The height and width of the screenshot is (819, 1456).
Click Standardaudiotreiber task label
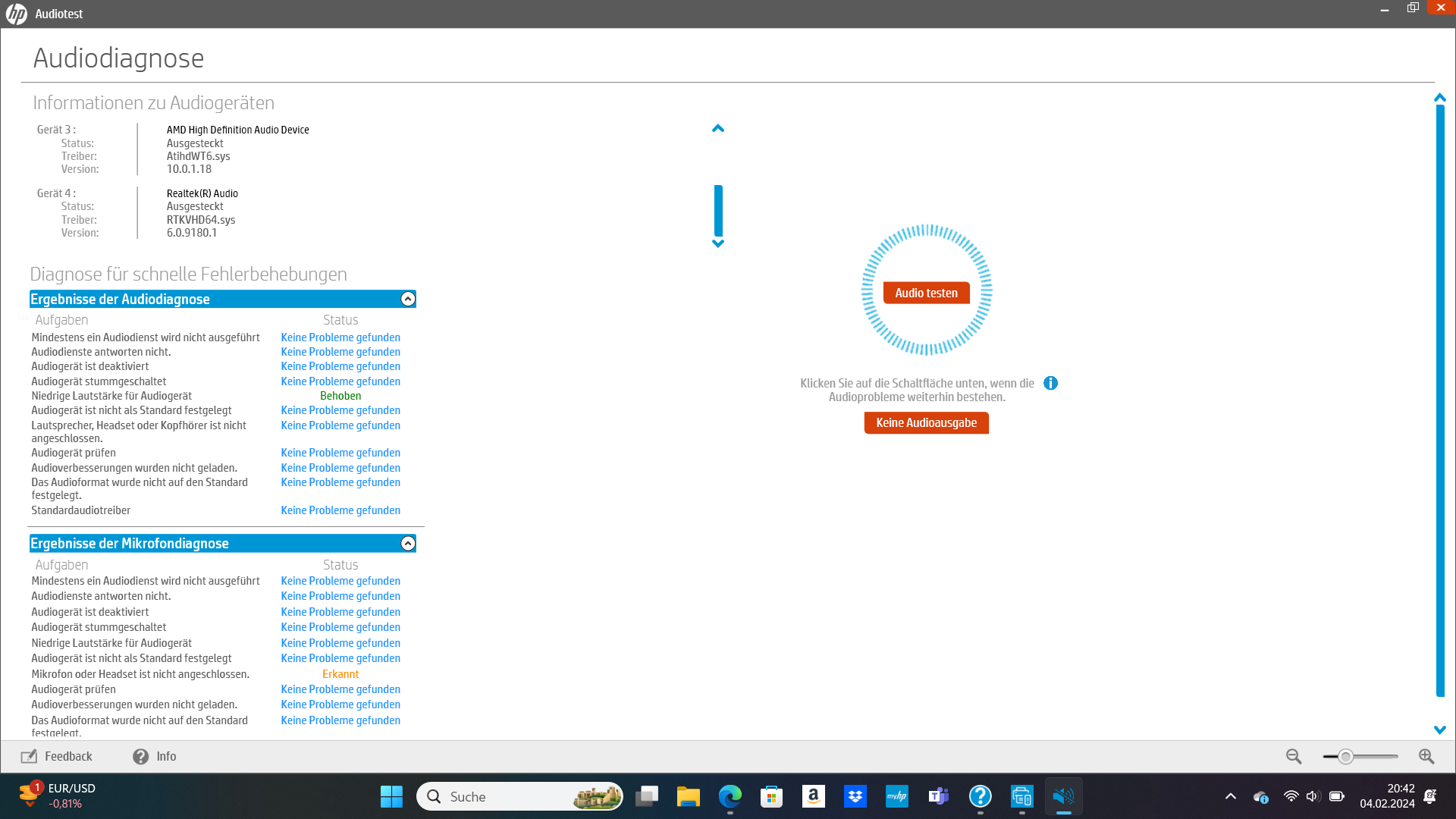pyautogui.click(x=81, y=510)
